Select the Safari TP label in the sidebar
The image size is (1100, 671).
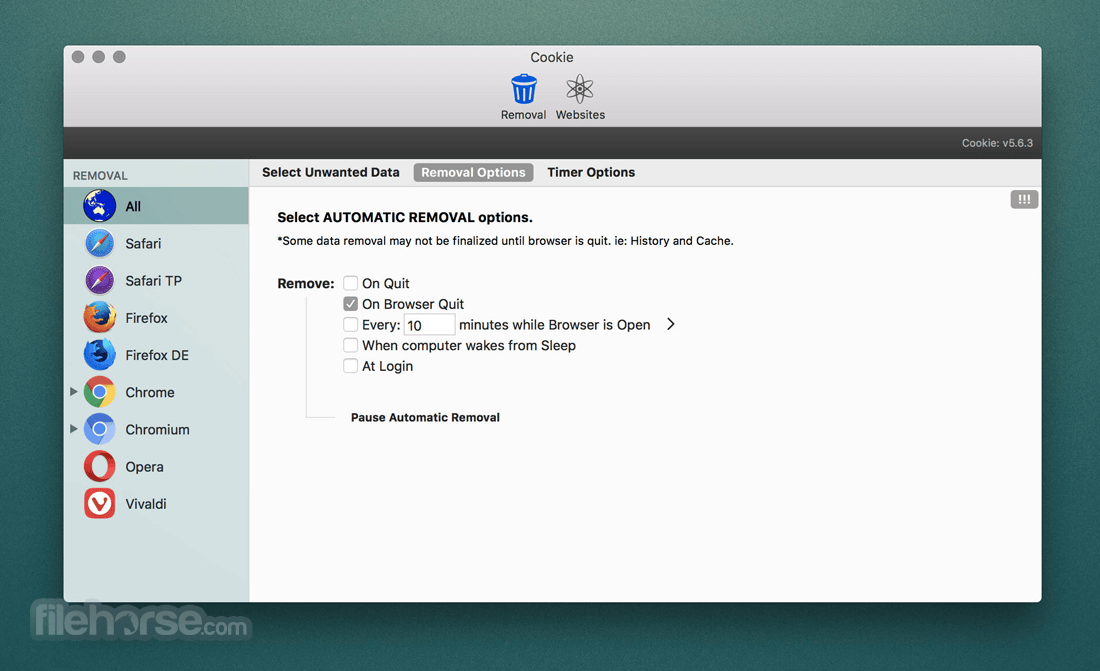coord(154,281)
